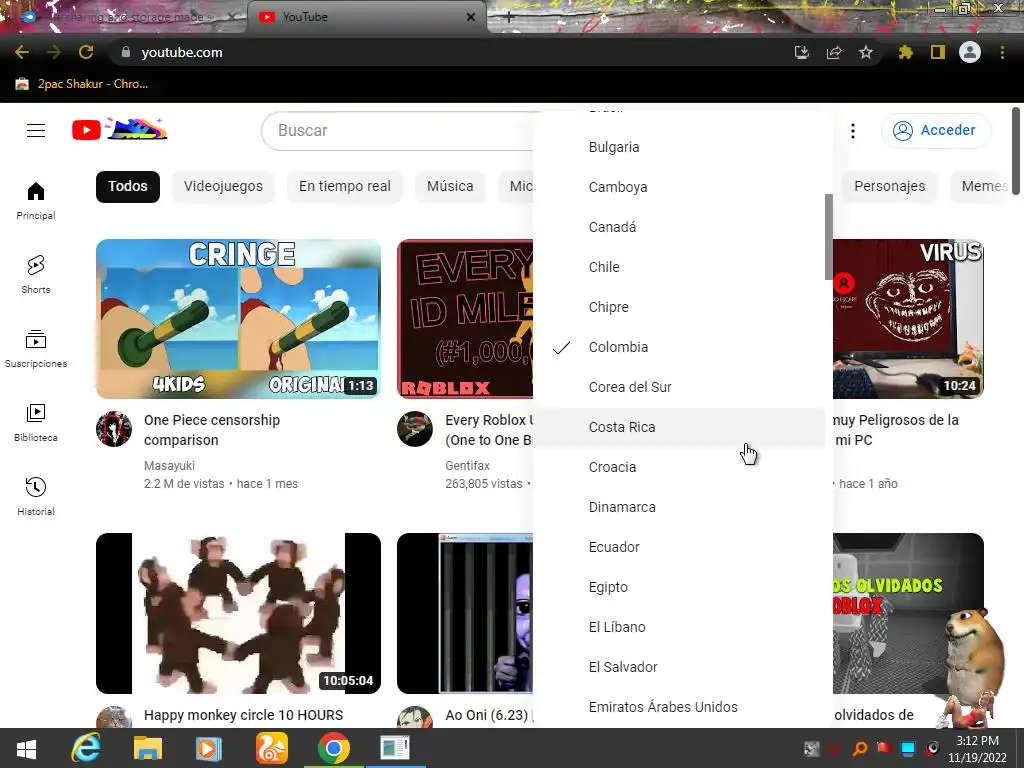The height and width of the screenshot is (768, 1024).
Task: Choose Camboya in location list
Action: [679, 187]
